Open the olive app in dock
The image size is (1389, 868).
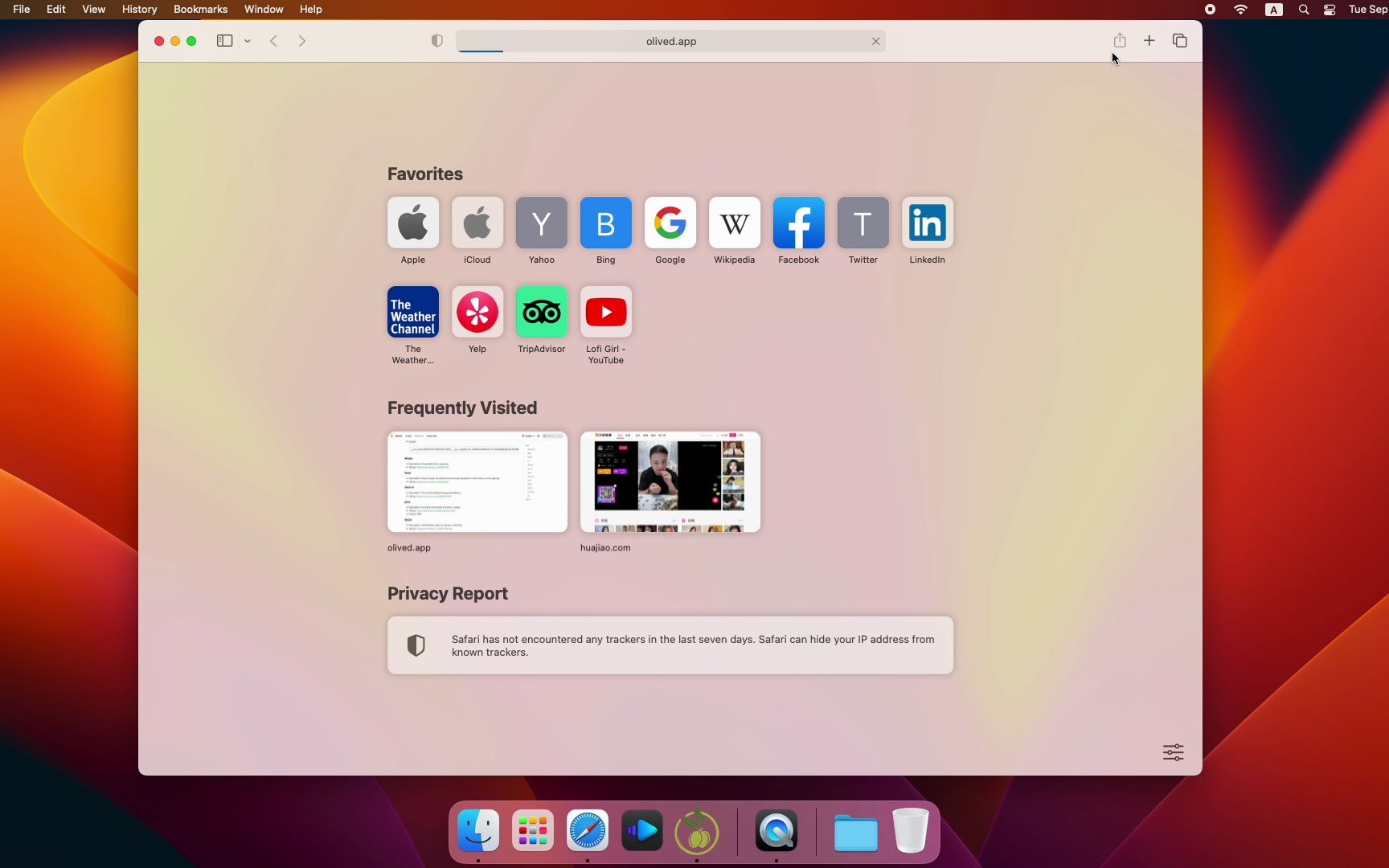click(x=697, y=831)
